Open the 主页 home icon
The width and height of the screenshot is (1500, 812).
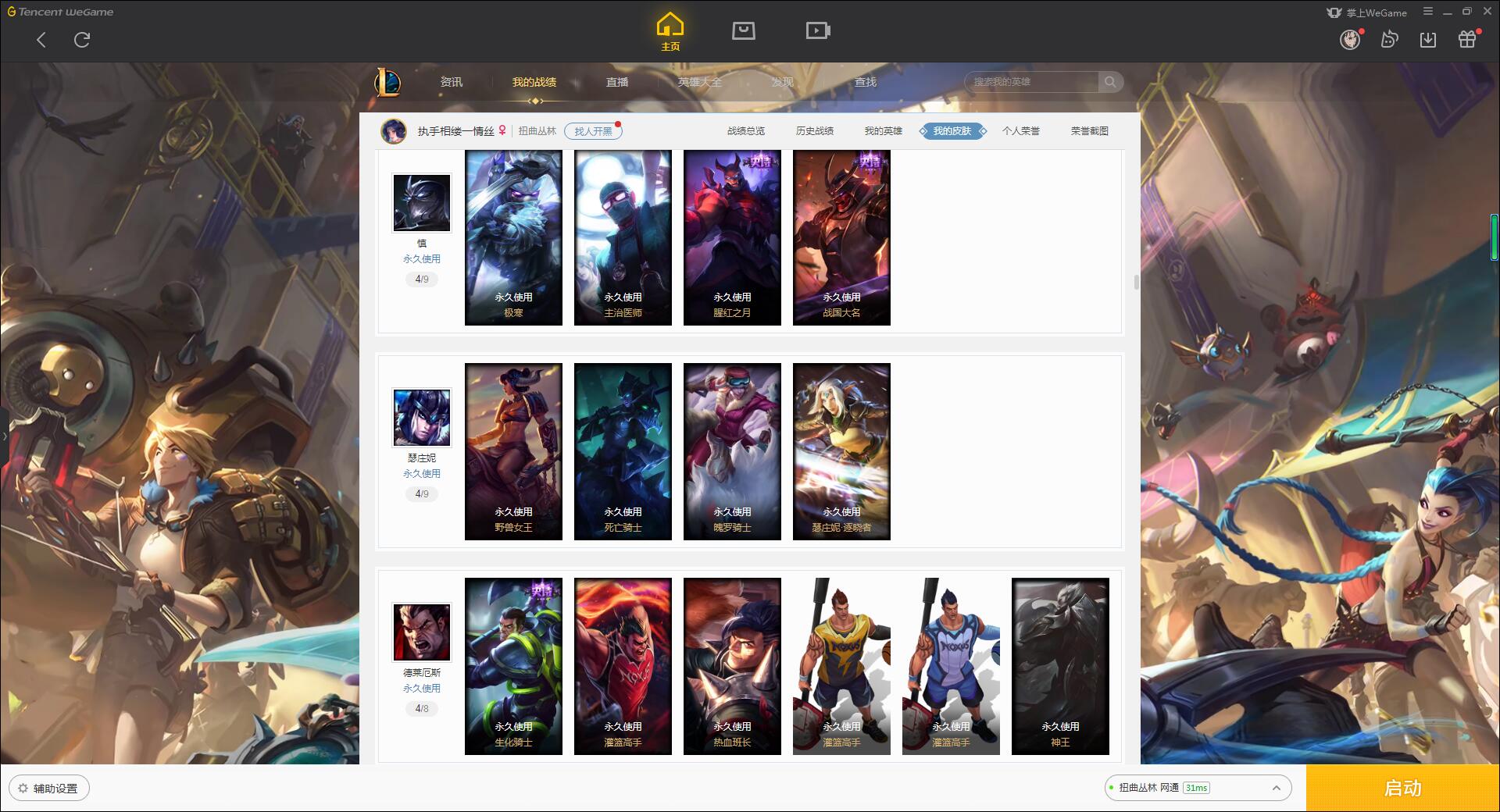670,32
